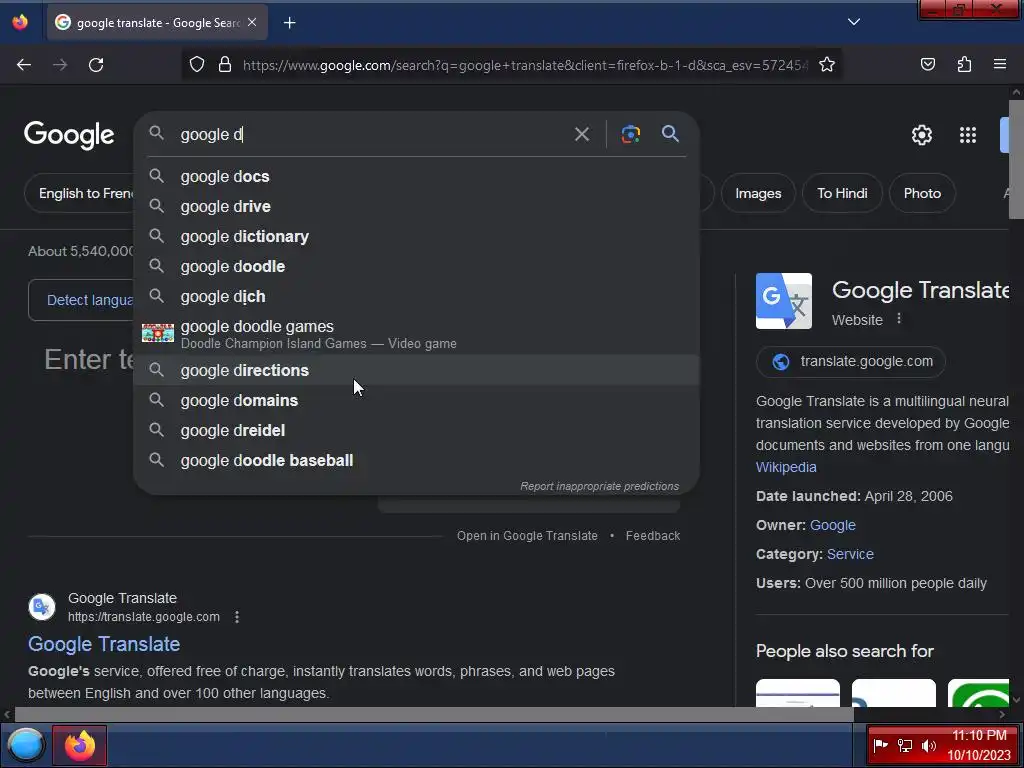Image resolution: width=1024 pixels, height=768 pixels.
Task: Select the 'google drive' suggestion
Action: [416, 206]
